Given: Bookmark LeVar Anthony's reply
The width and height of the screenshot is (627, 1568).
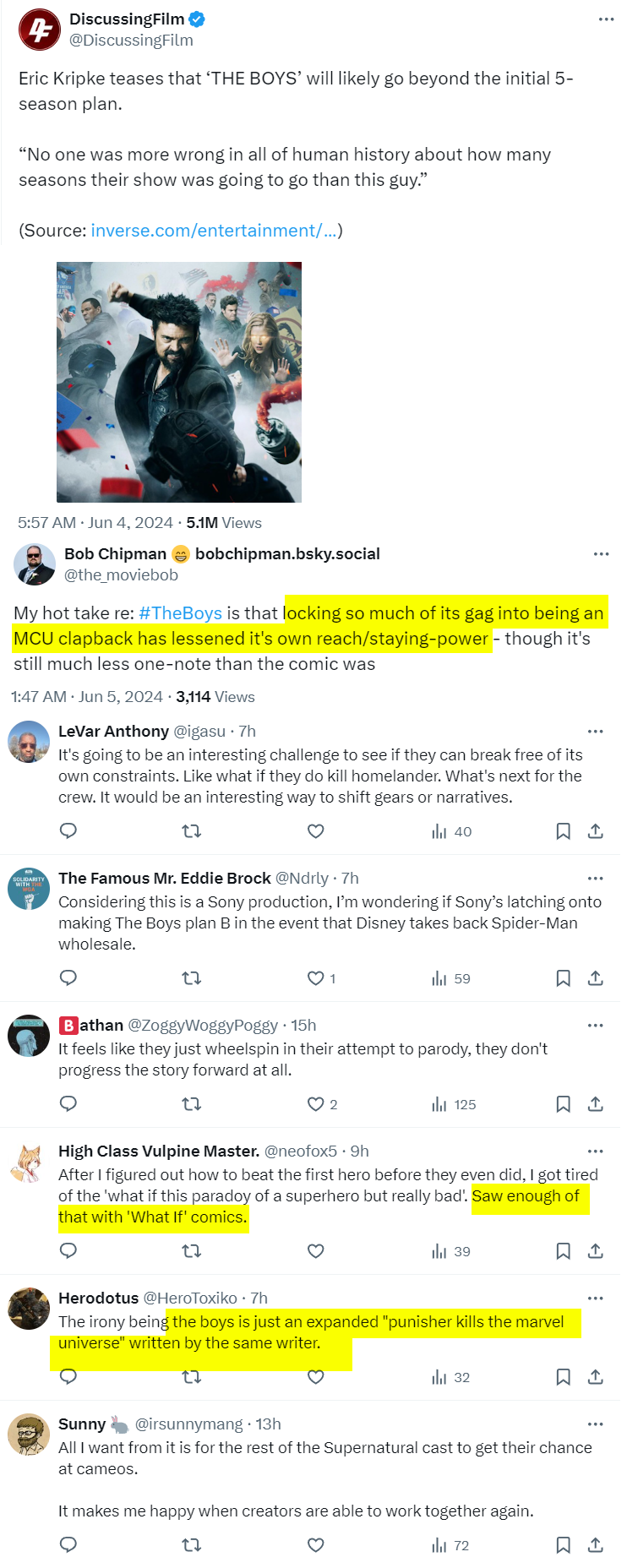Looking at the screenshot, I should coord(563,831).
